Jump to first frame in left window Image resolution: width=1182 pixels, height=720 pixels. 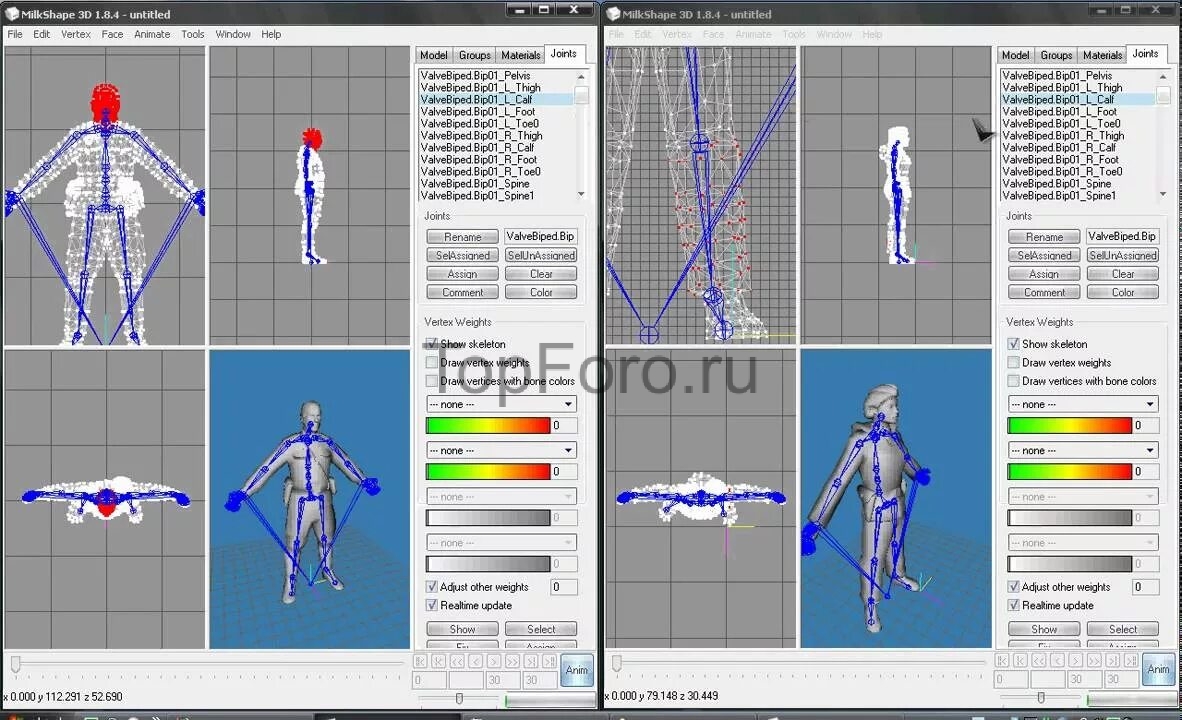[421, 661]
